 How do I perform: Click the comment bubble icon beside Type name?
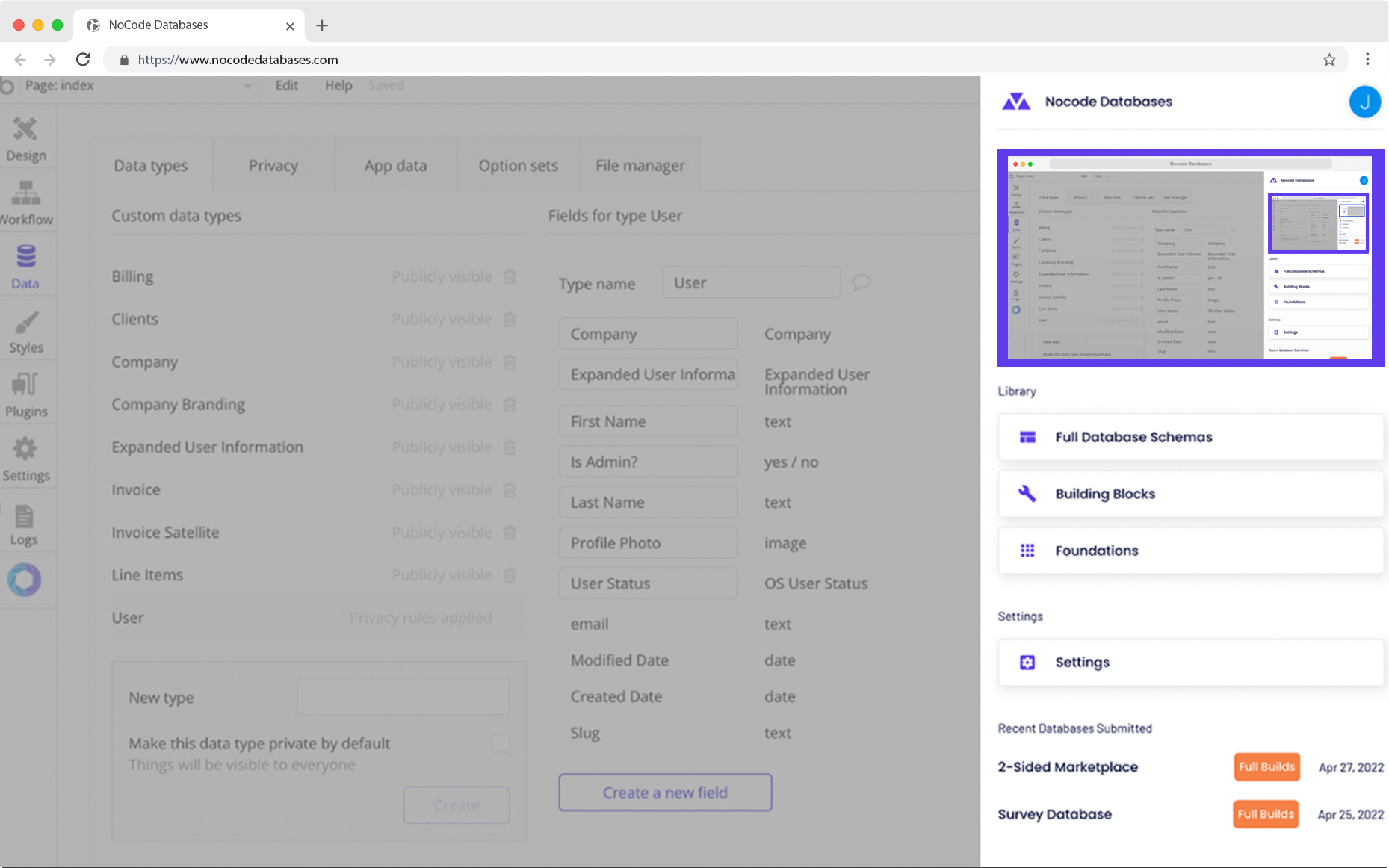coord(861,282)
